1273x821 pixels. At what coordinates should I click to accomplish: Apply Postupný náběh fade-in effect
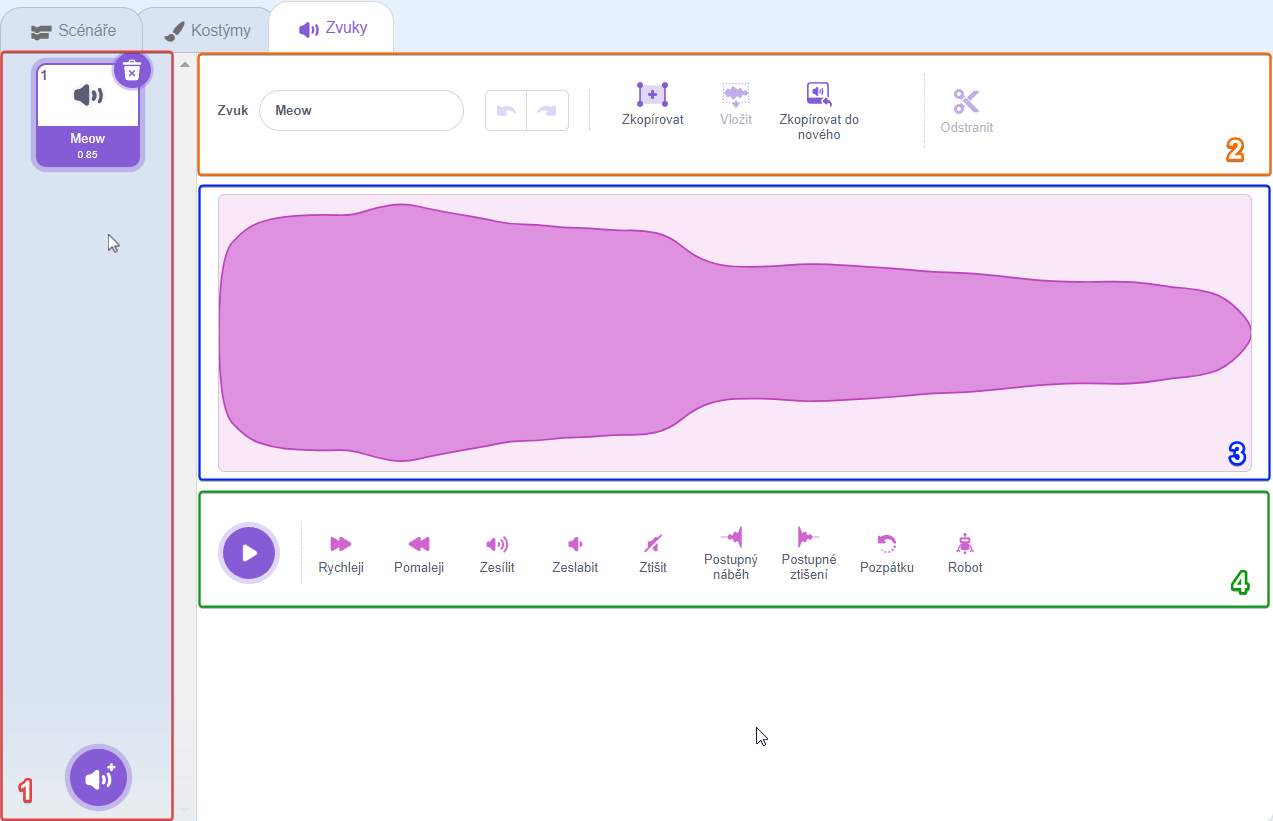[732, 537]
